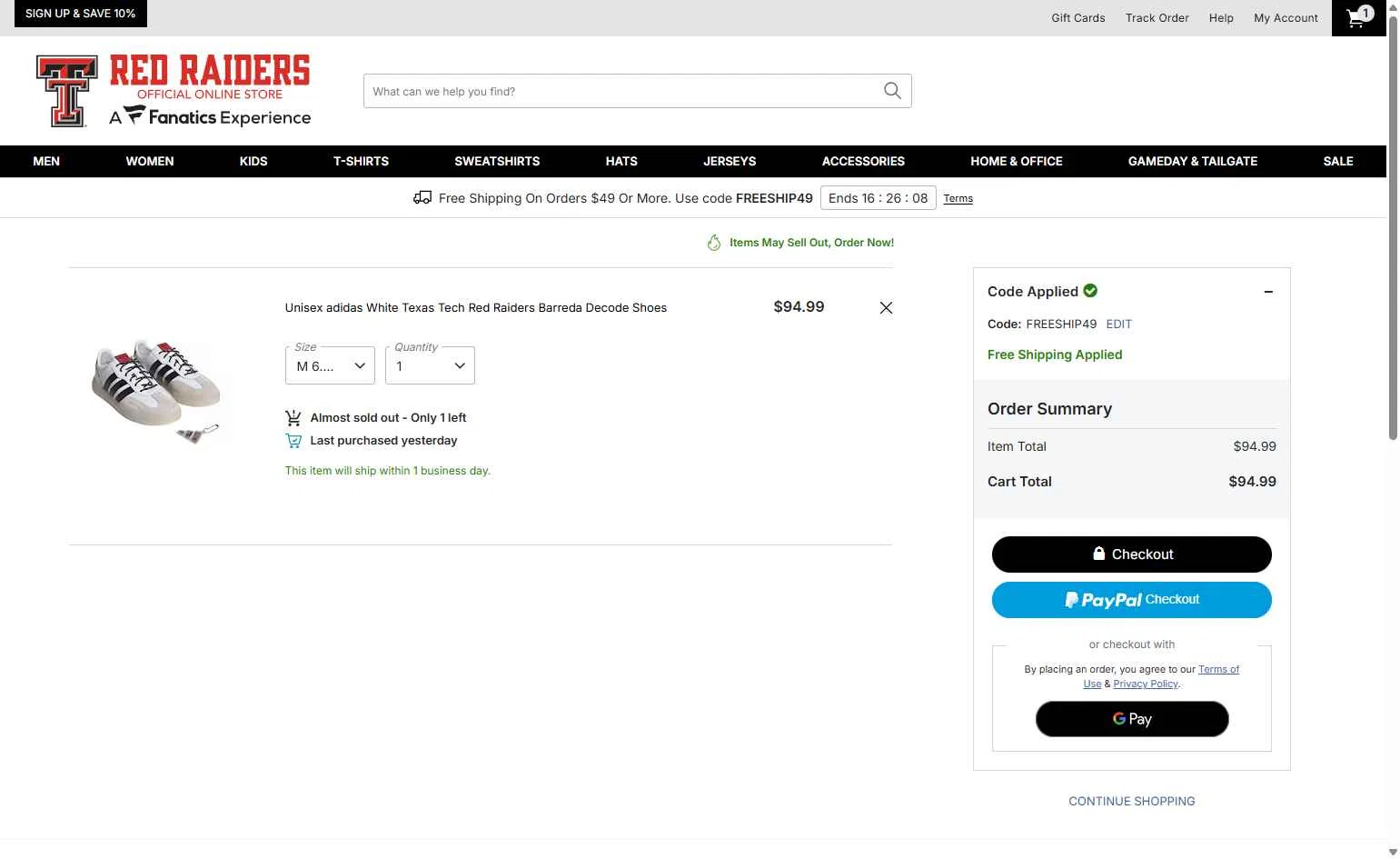The image size is (1400, 859).
Task: Open the adidas Barreda Decode Shoes title
Action: [x=475, y=308]
